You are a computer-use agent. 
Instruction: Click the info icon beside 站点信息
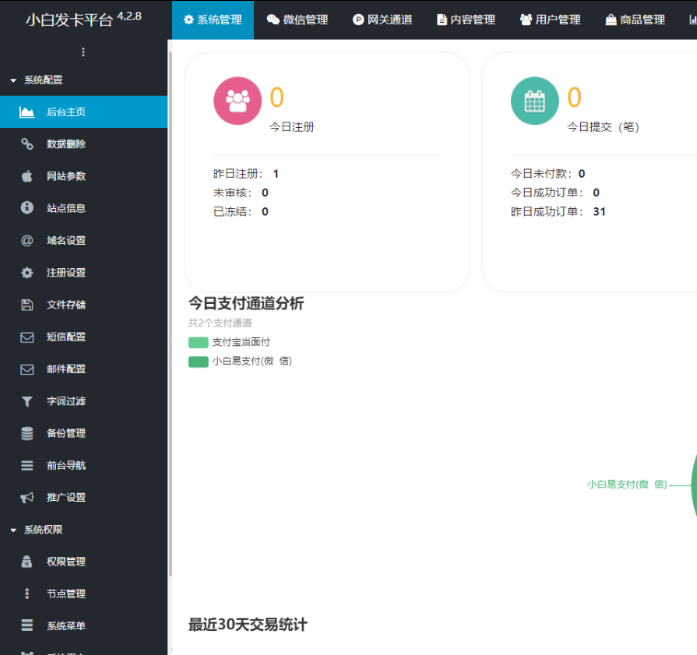[x=27, y=208]
